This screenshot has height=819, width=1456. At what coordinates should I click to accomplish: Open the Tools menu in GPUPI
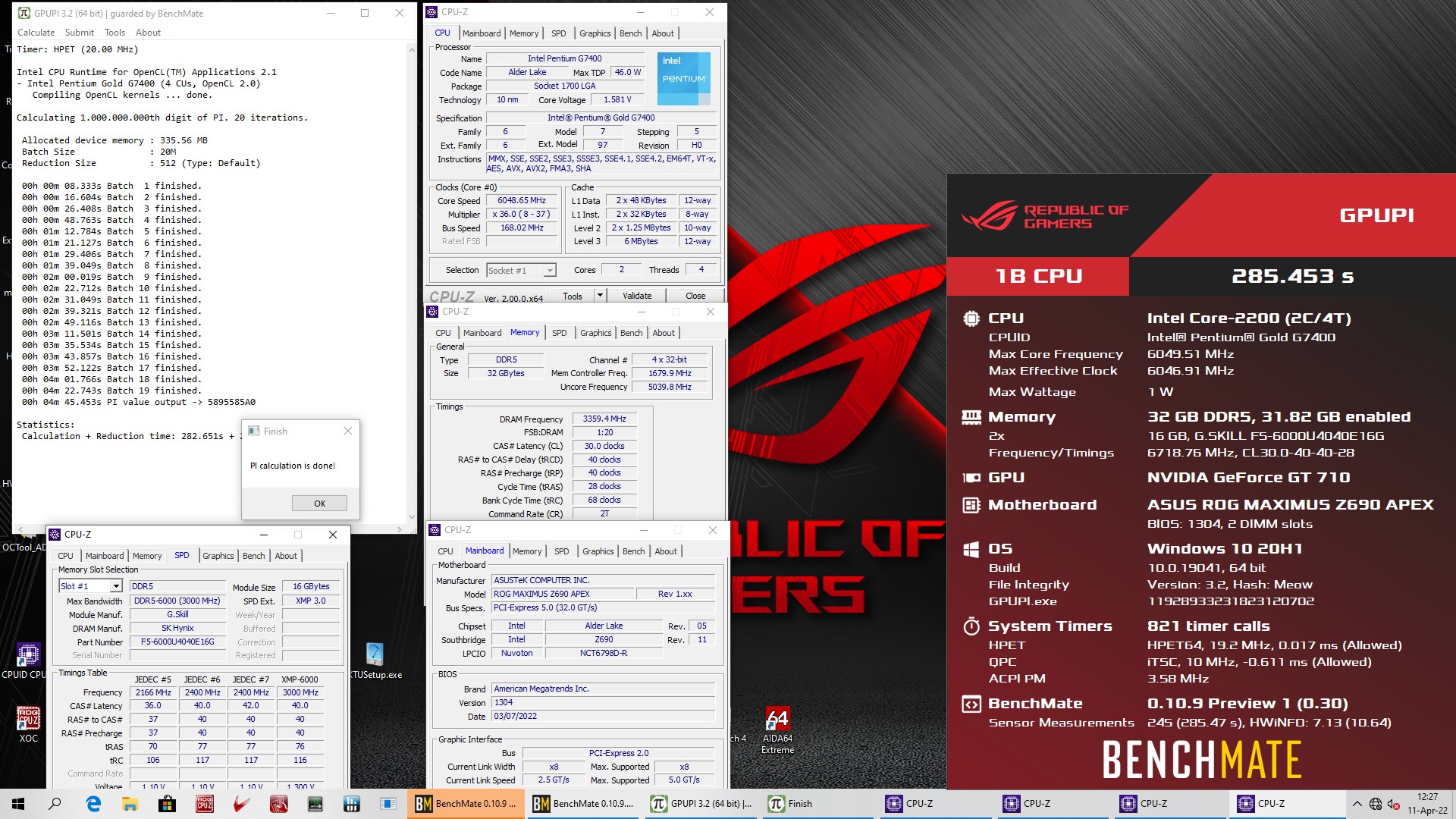coord(115,33)
